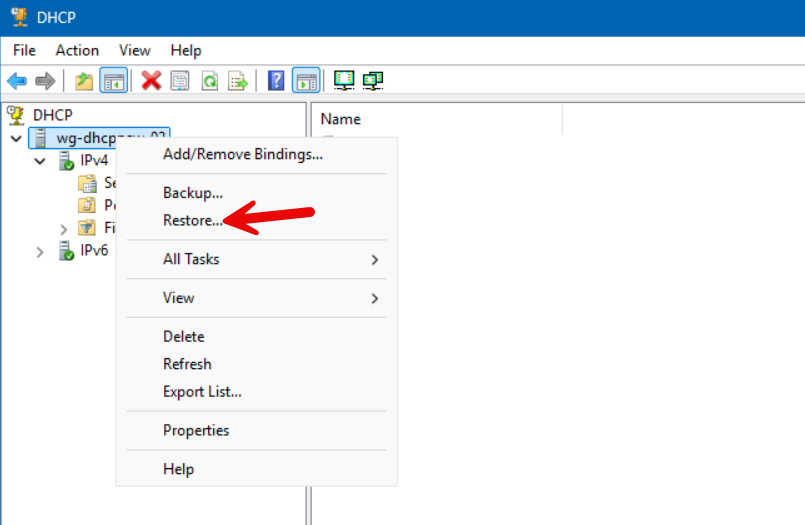Click the Name column header
This screenshot has width=805, height=525.
click(x=339, y=117)
